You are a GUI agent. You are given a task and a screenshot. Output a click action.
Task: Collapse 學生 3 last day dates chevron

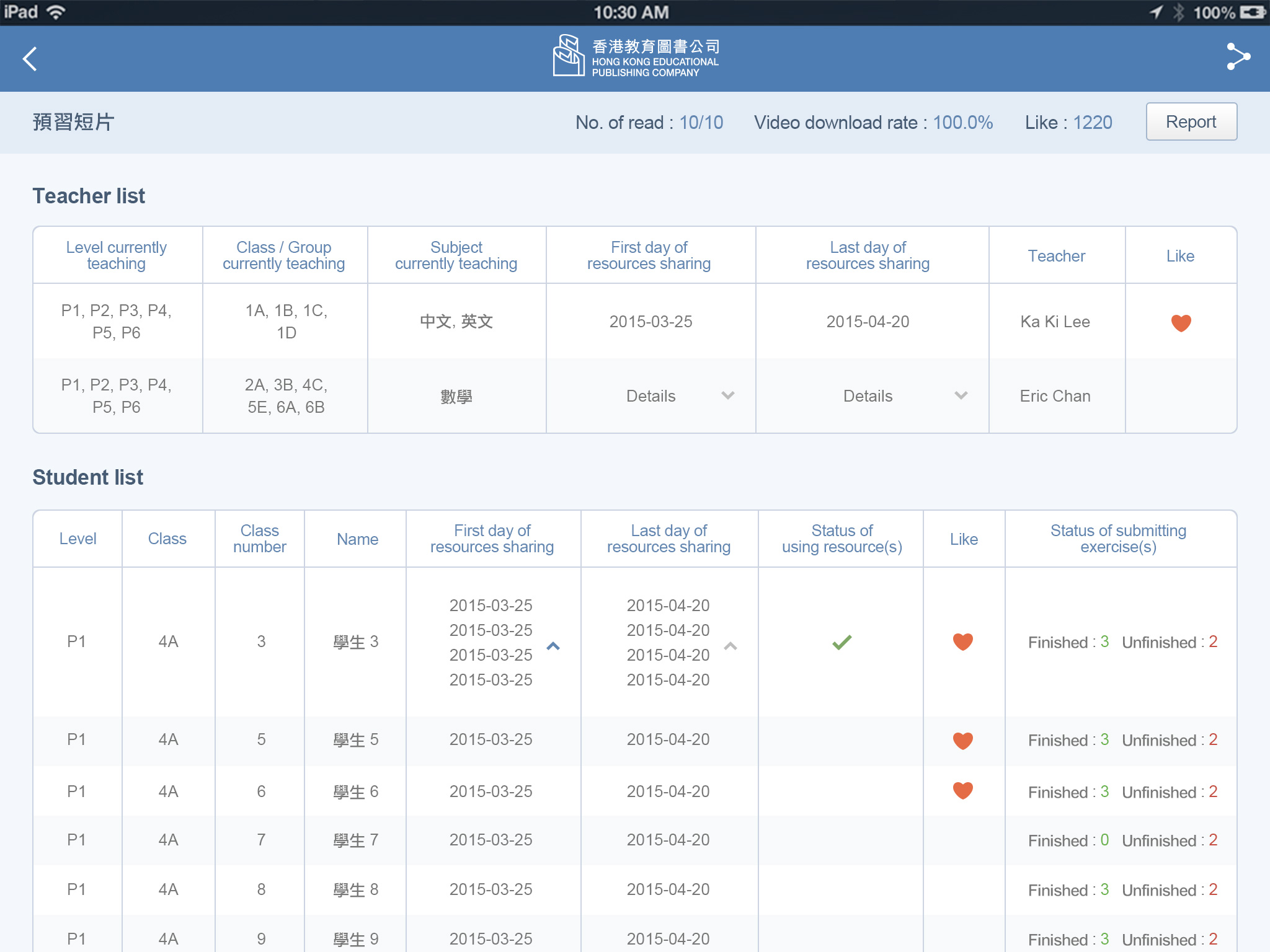tap(730, 646)
